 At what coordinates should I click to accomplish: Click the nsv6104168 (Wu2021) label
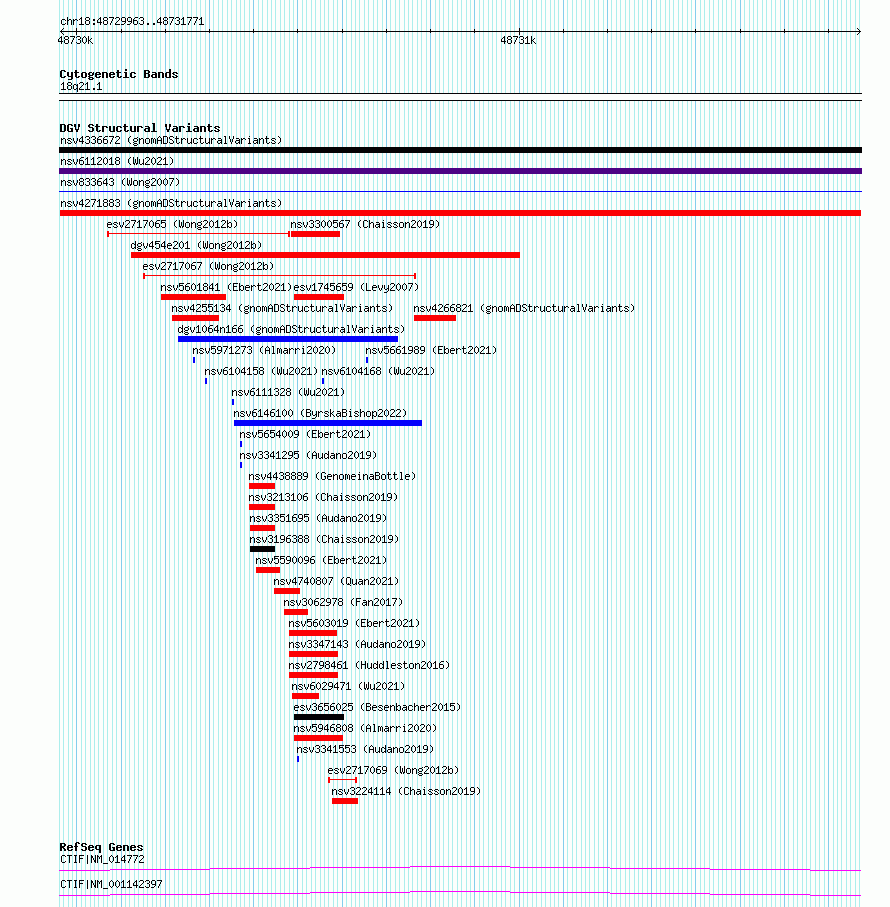coord(378,371)
